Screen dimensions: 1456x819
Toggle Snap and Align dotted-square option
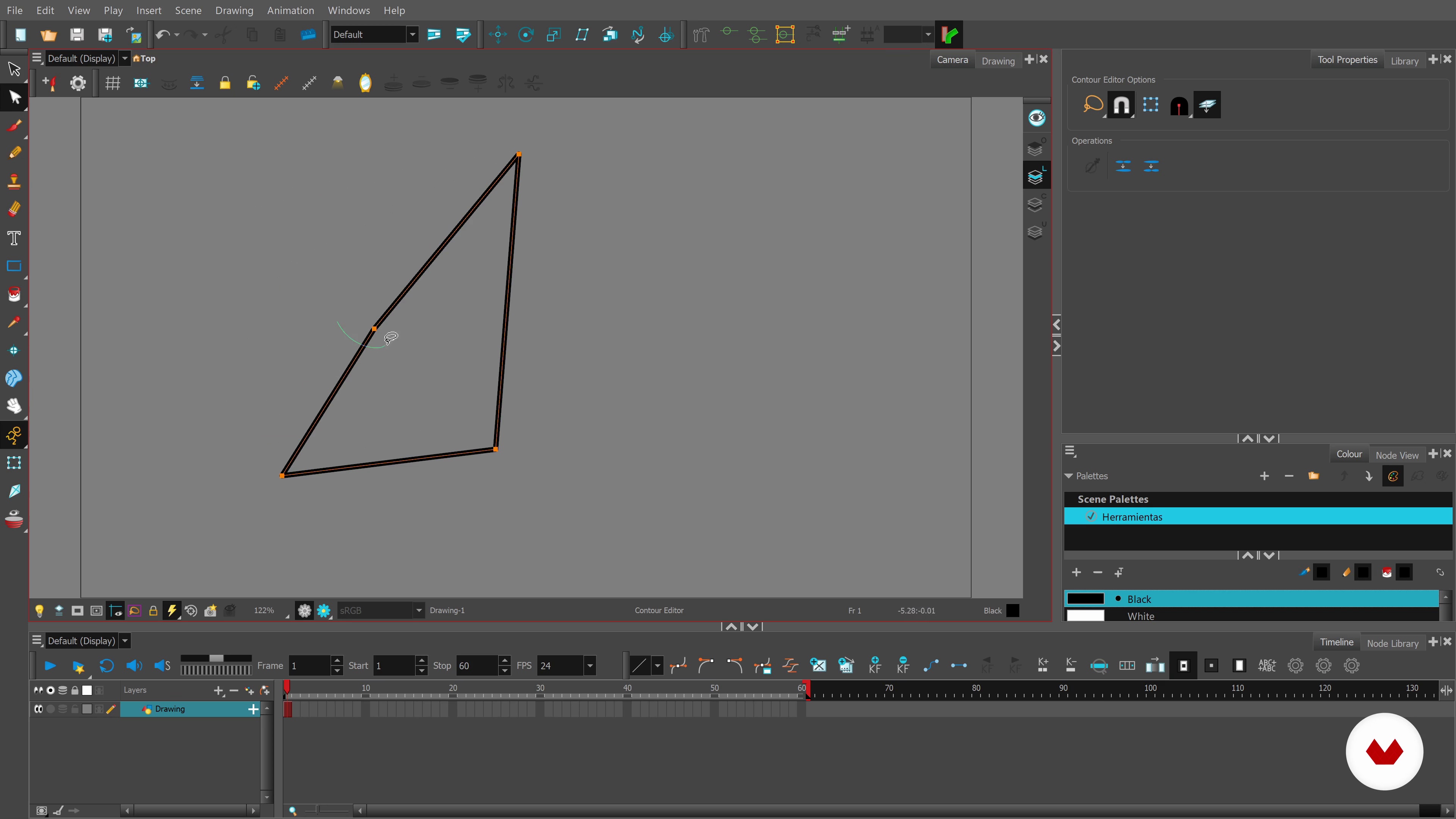point(1150,105)
